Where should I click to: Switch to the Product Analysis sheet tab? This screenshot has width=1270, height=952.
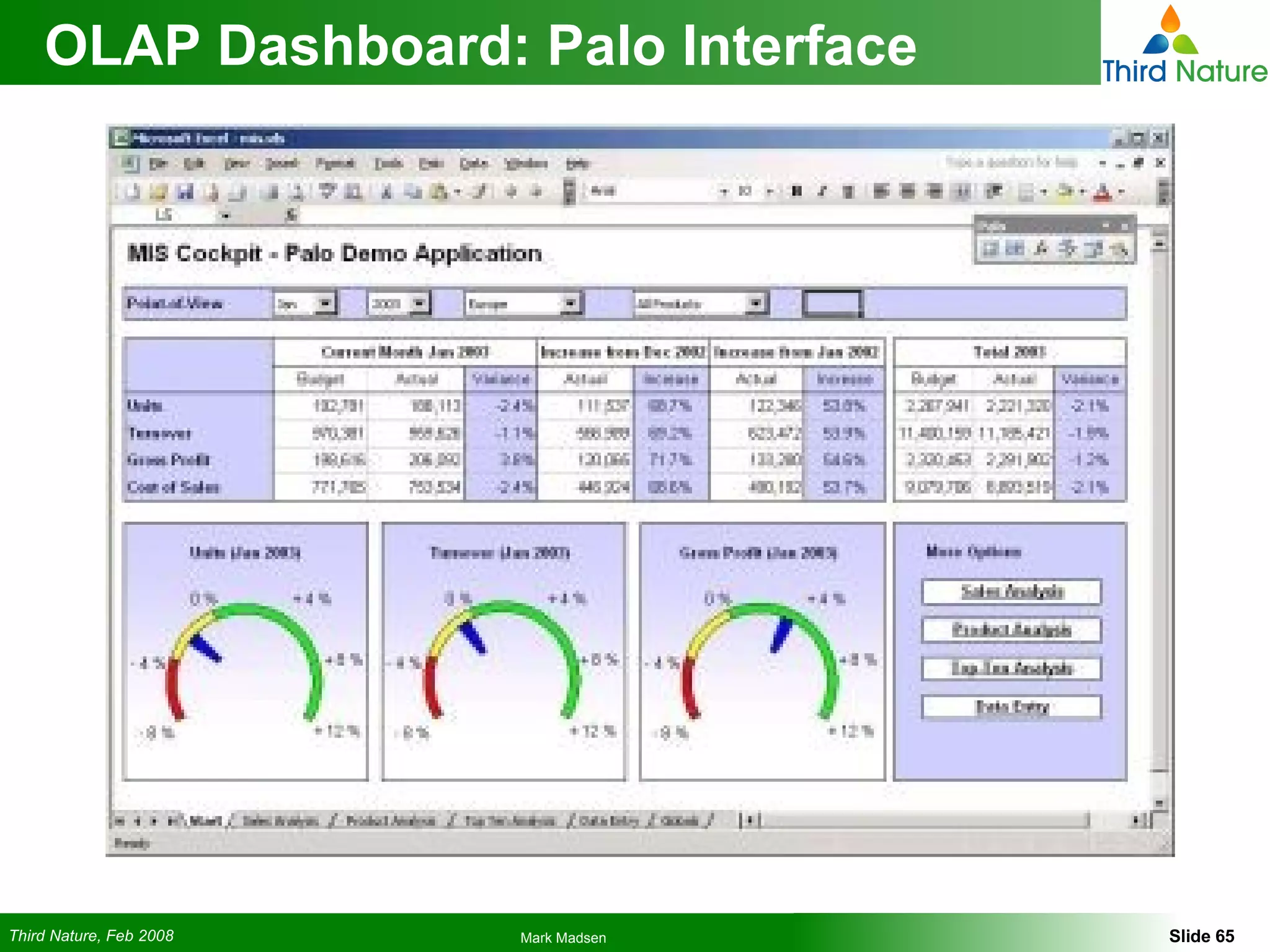pyautogui.click(x=391, y=821)
